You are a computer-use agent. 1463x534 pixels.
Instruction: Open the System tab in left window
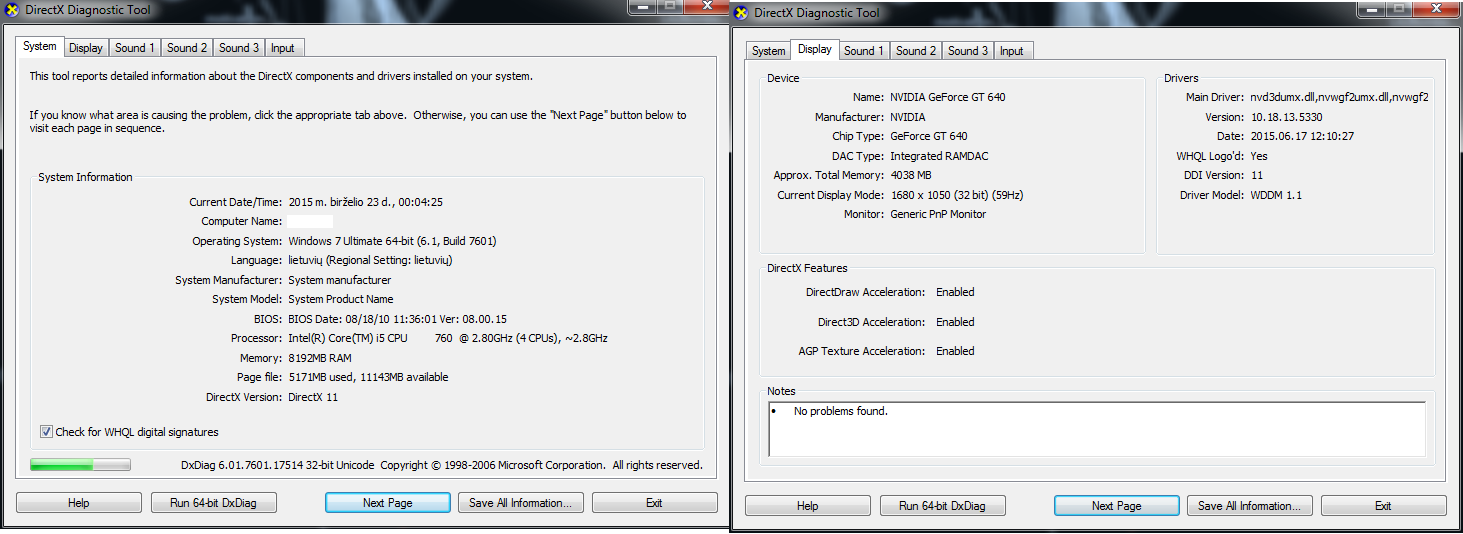[40, 46]
